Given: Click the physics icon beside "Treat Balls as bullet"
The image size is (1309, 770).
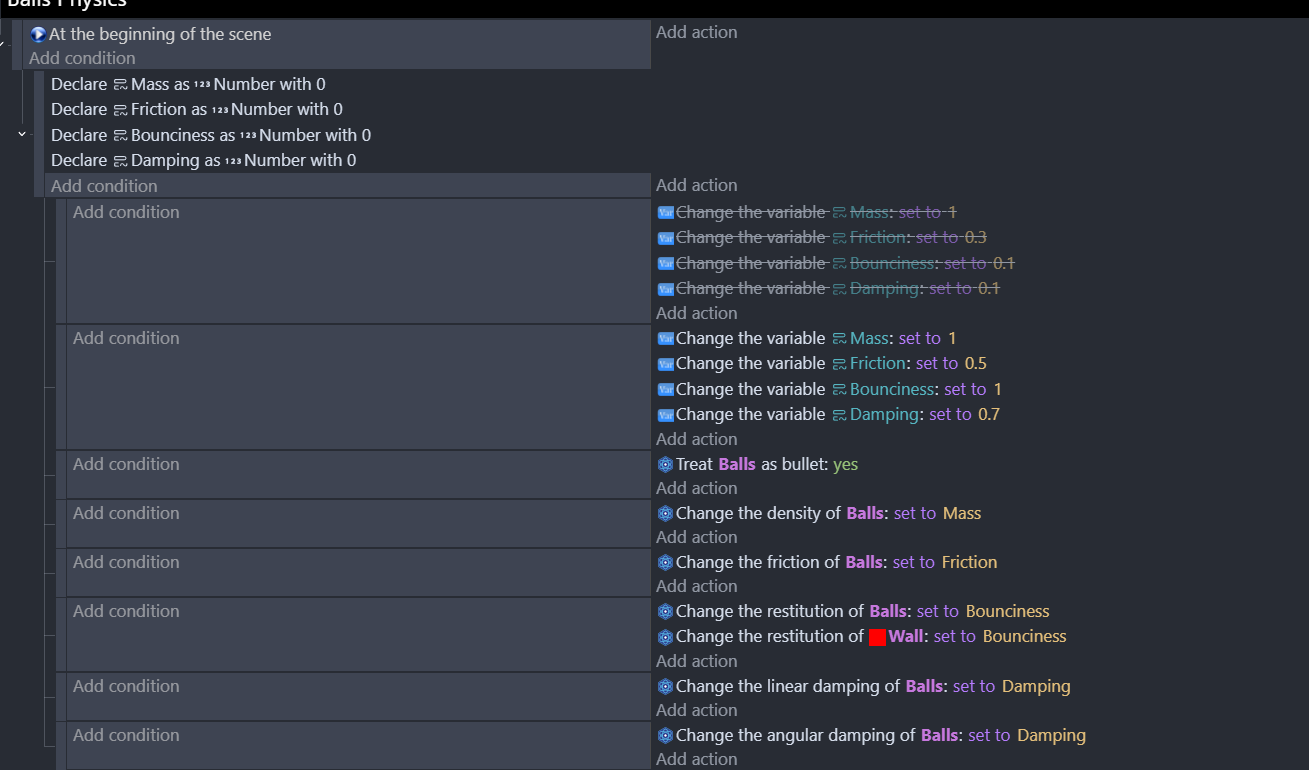Looking at the screenshot, I should coord(665,465).
